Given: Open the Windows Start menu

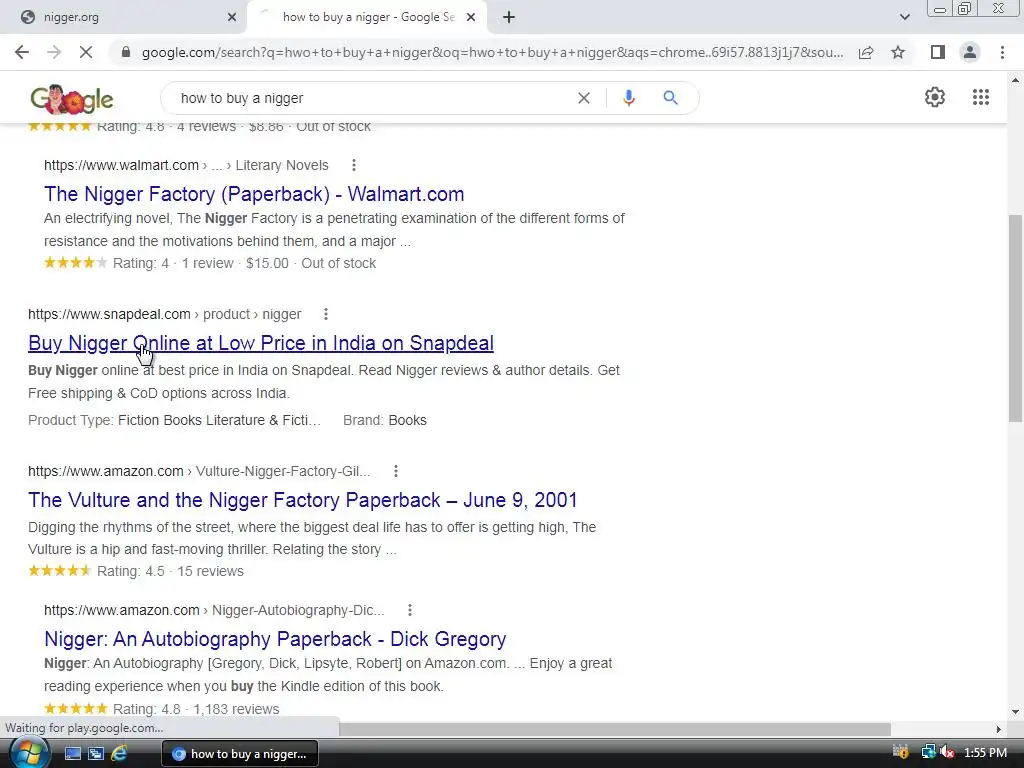Looking at the screenshot, I should click(x=28, y=753).
